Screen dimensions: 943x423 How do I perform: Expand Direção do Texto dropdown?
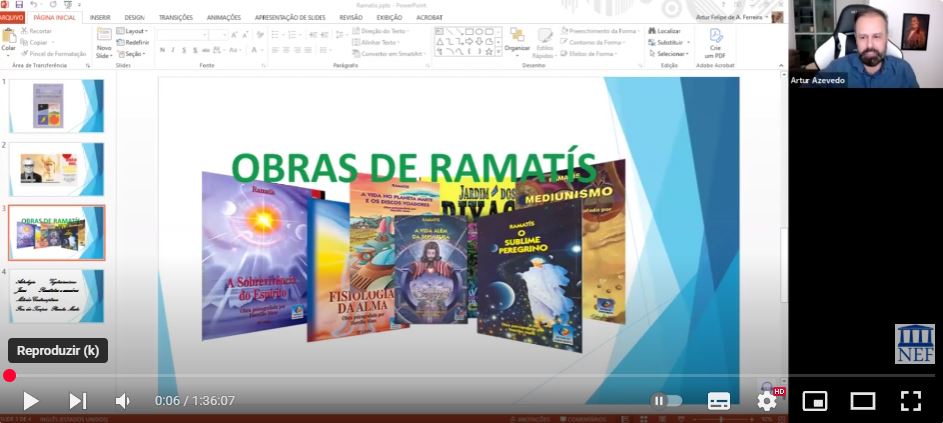pyautogui.click(x=380, y=31)
